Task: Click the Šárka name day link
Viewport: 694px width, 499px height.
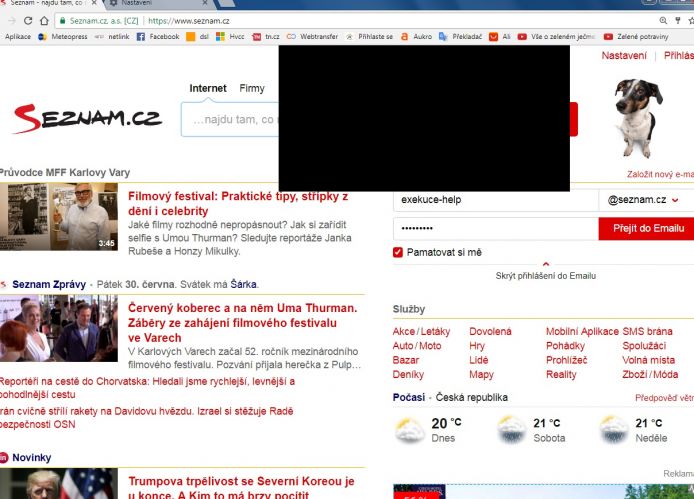Action: 243,284
